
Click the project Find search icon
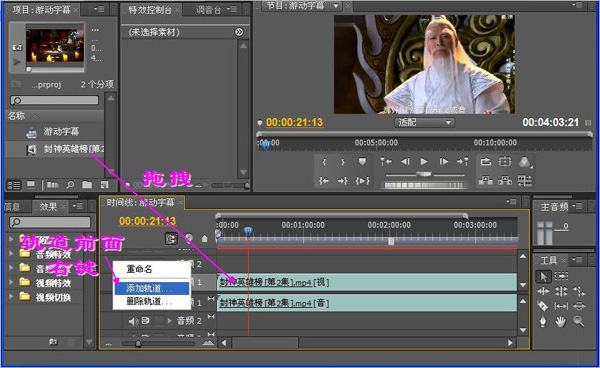(70, 185)
